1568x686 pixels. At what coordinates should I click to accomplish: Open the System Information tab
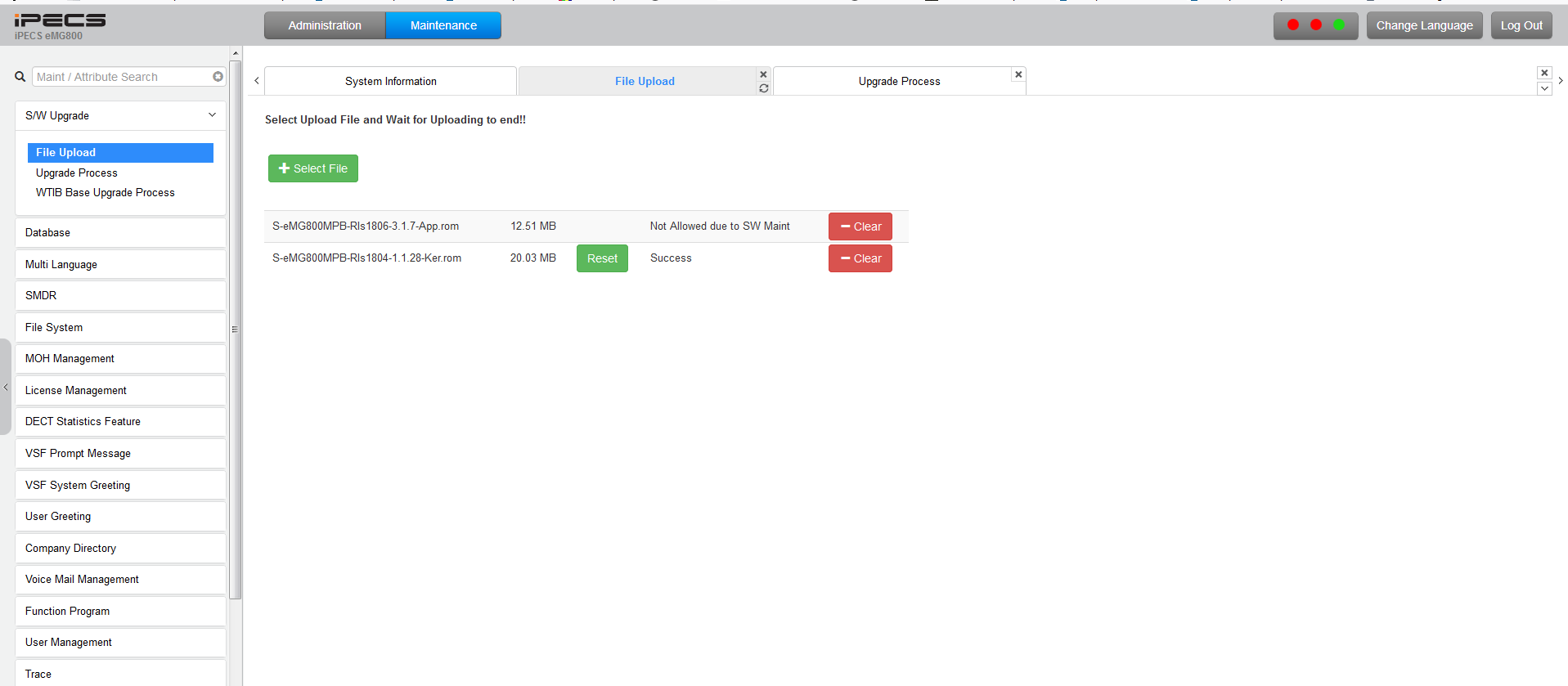pyautogui.click(x=390, y=81)
